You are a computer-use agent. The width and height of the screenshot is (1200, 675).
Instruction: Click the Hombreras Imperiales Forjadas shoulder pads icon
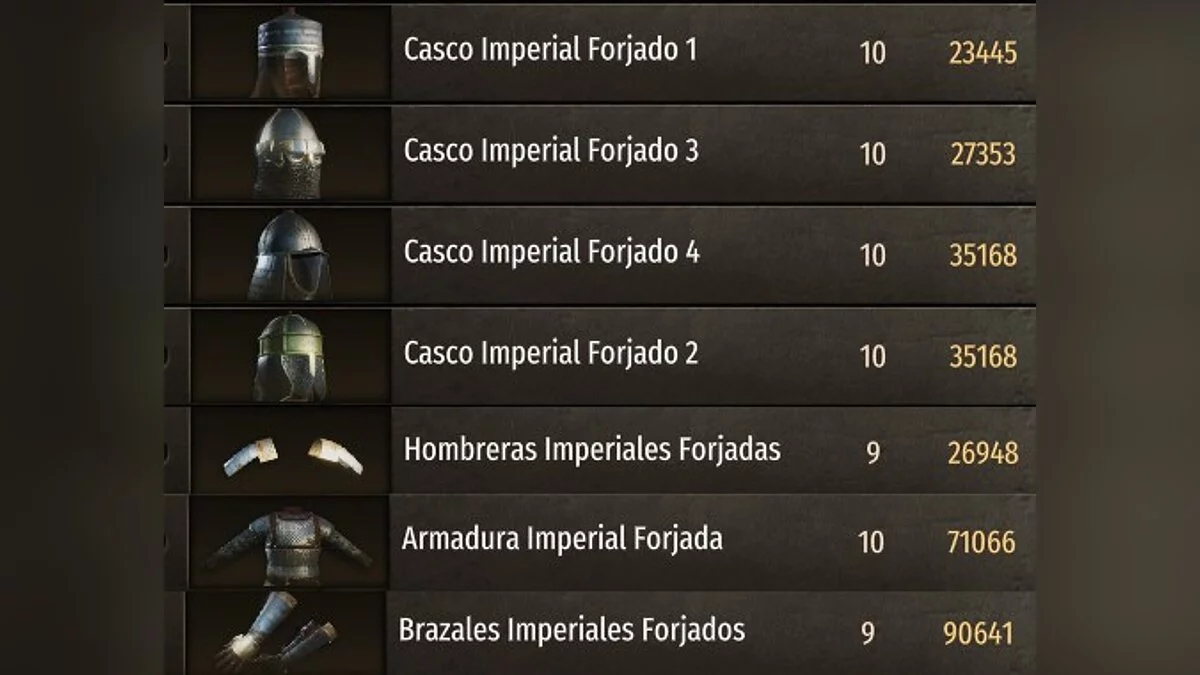point(290,453)
